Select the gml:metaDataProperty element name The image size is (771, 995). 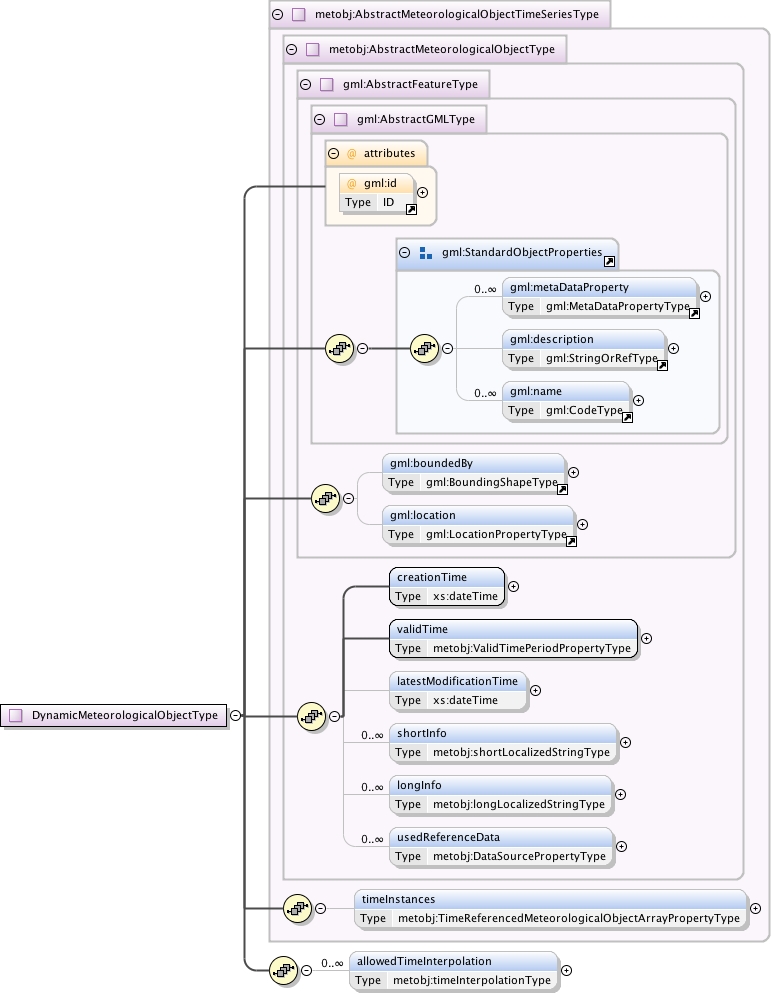(569, 287)
